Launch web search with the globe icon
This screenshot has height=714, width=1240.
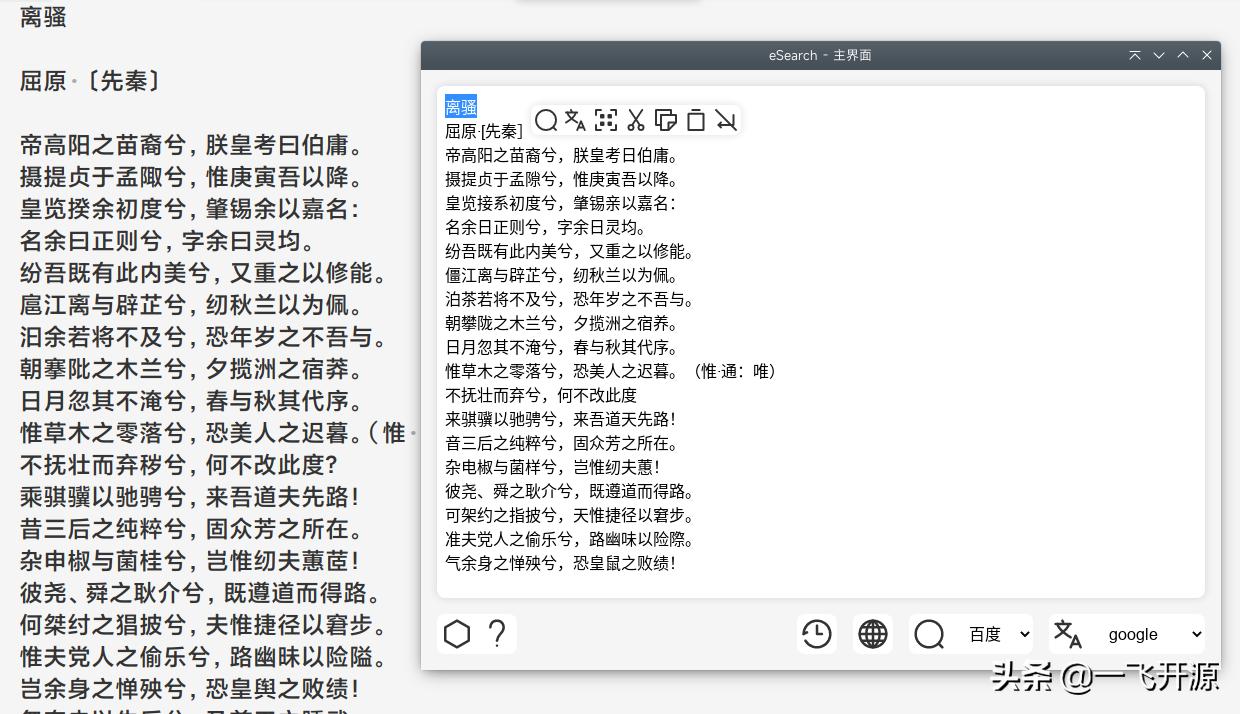872,634
